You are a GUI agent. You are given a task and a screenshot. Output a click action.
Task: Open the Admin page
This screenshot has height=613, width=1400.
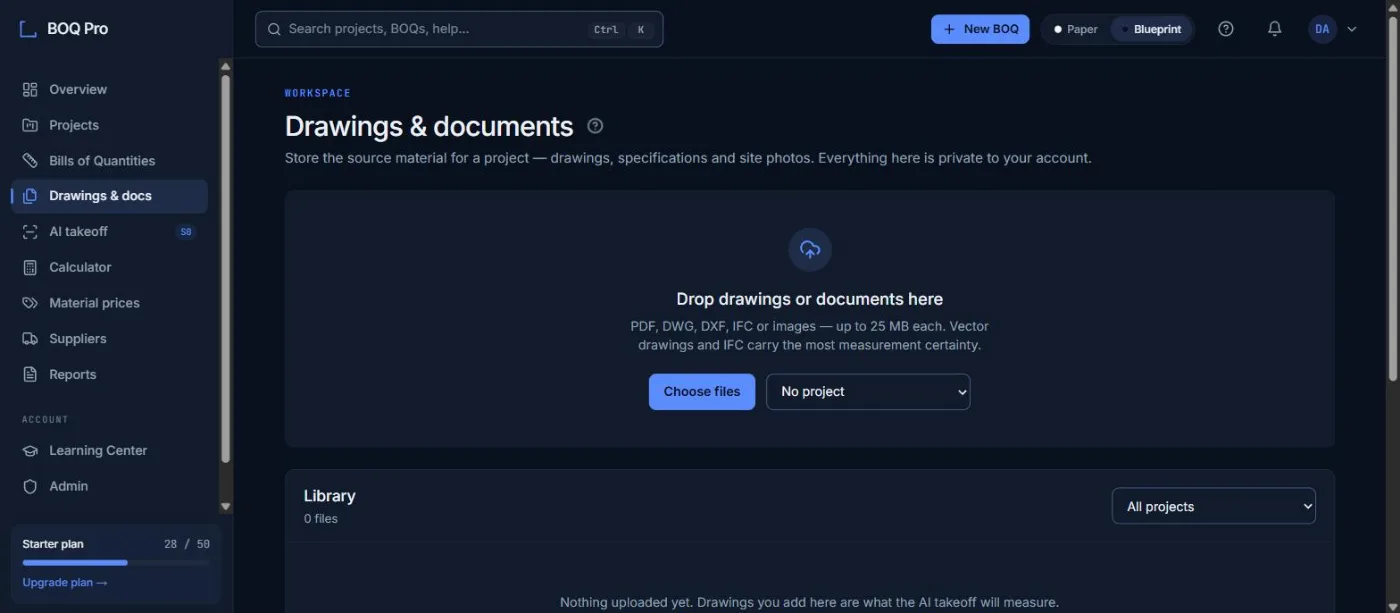[x=109, y=487]
